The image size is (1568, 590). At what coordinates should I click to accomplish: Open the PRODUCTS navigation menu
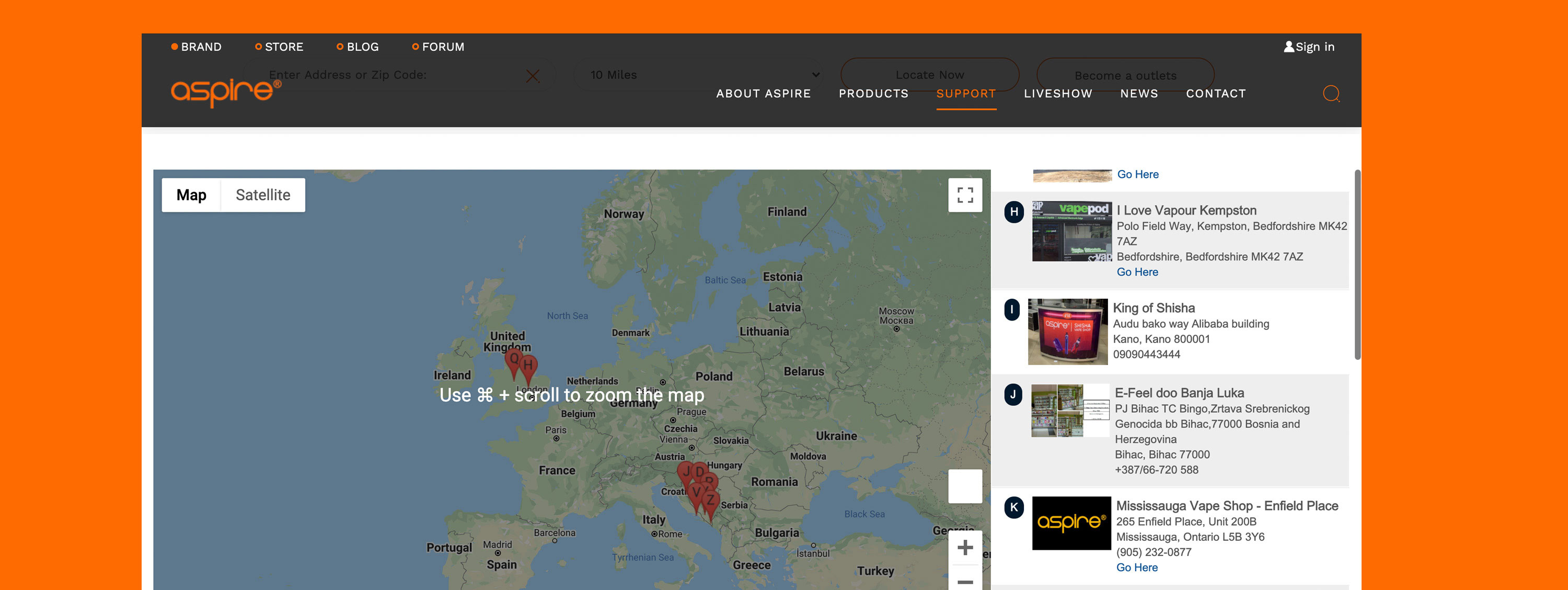(873, 93)
